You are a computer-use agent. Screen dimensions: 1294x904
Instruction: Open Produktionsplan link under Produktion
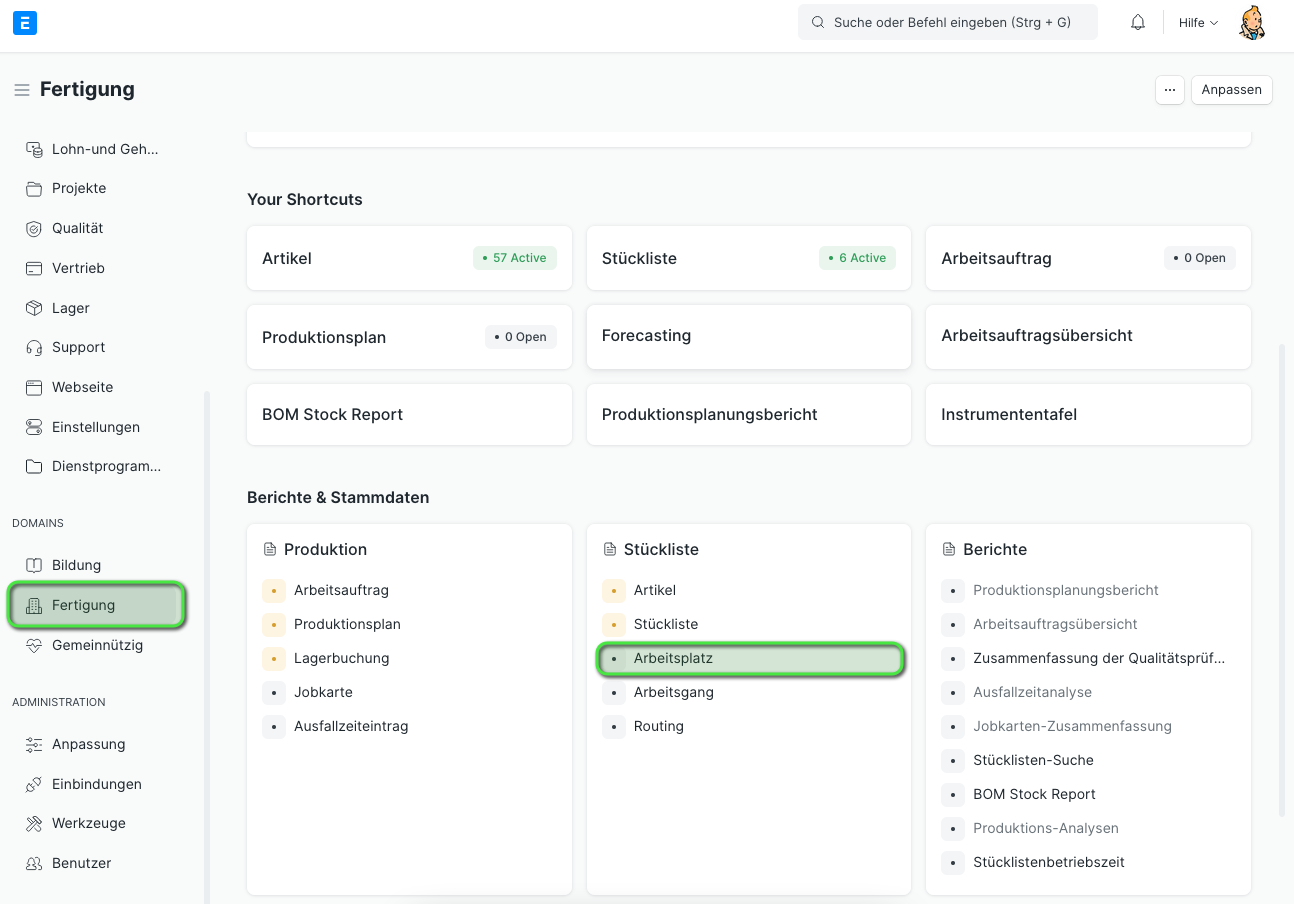[x=347, y=624]
